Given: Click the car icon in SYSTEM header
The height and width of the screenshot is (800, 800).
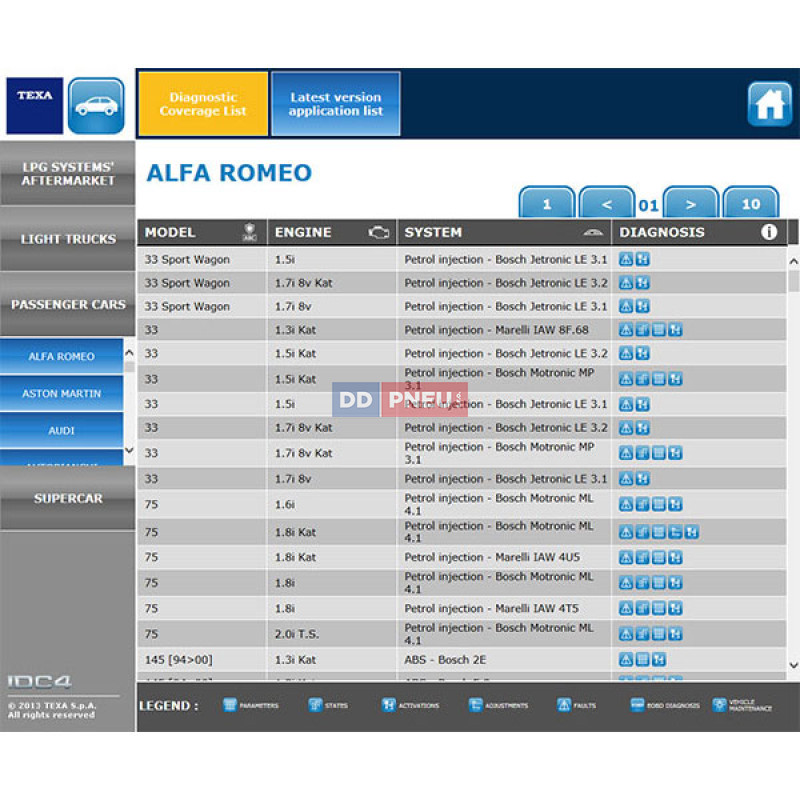Looking at the screenshot, I should 593,233.
